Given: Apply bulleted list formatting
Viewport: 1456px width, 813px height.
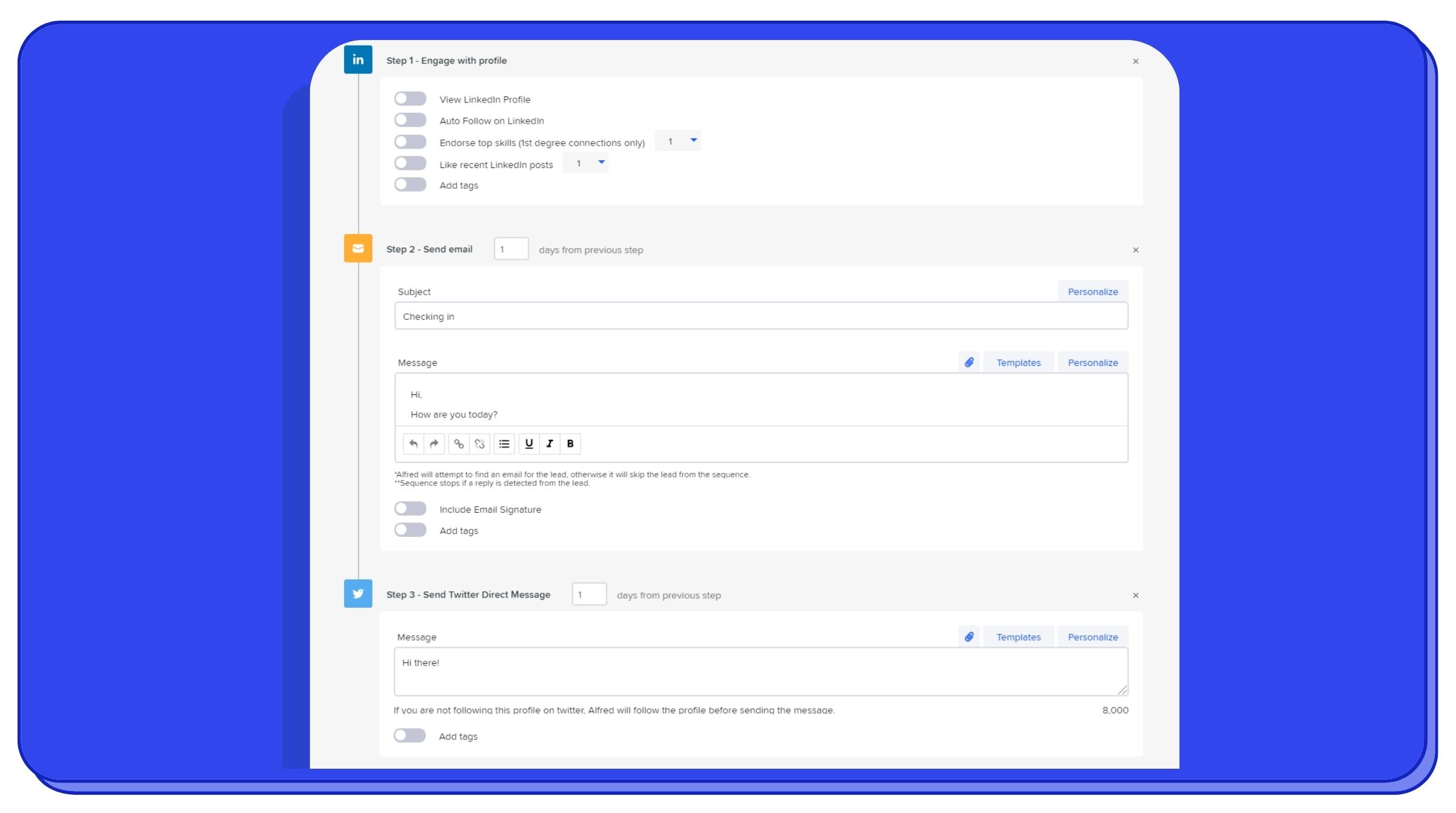Looking at the screenshot, I should (504, 444).
